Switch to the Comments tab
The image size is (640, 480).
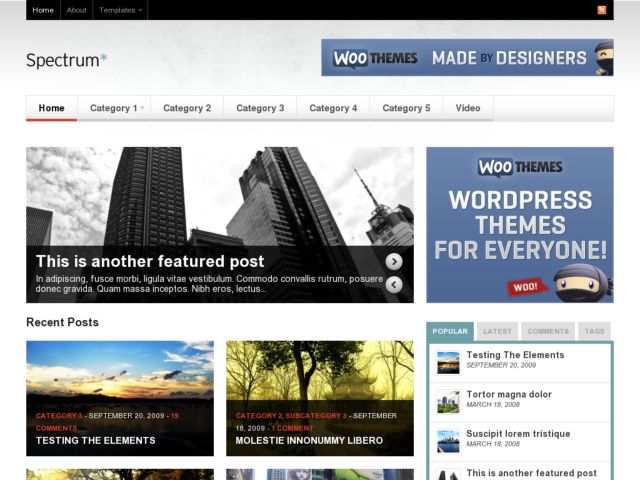(x=548, y=331)
